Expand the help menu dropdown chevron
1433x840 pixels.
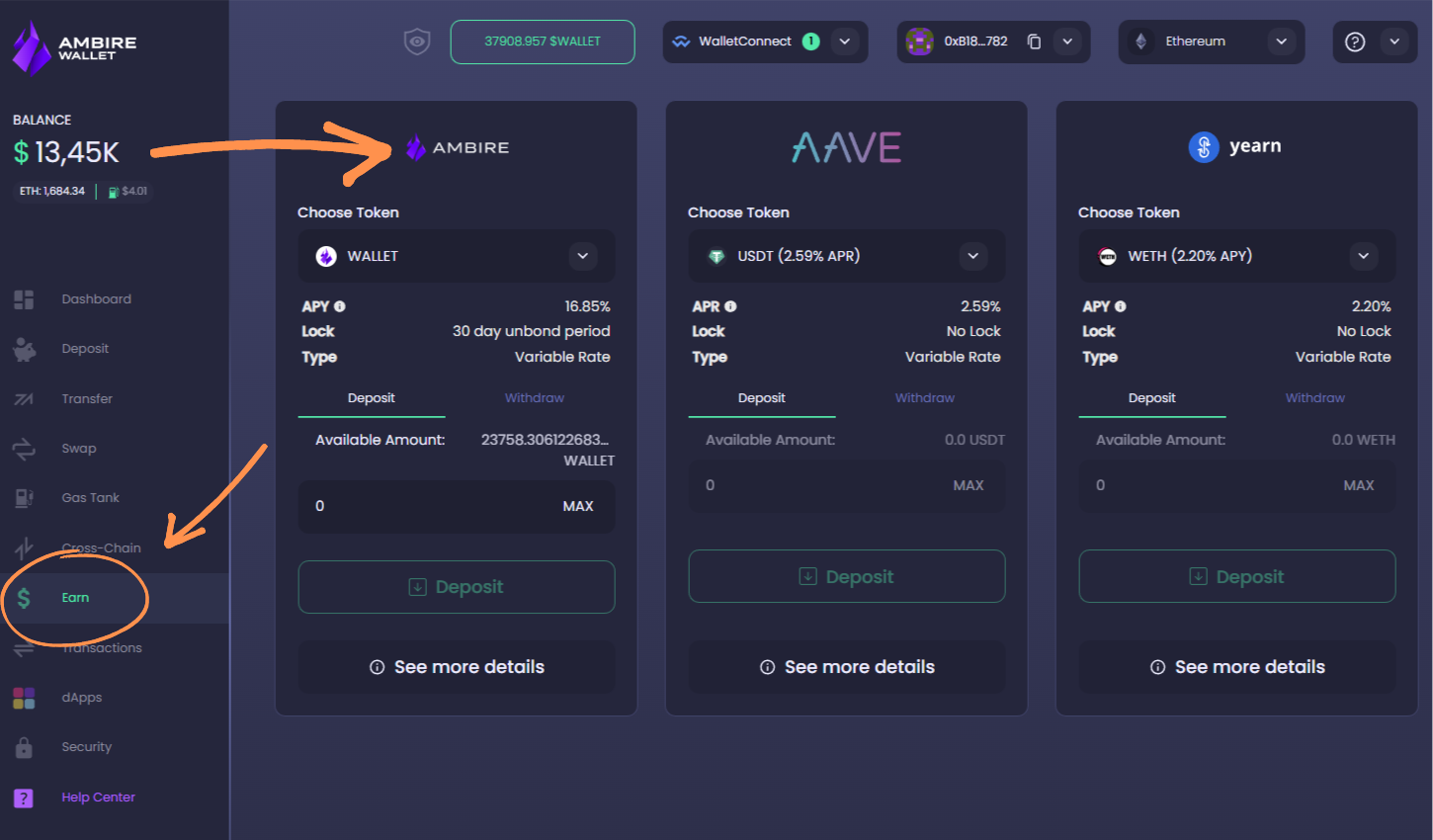pyautogui.click(x=1394, y=42)
